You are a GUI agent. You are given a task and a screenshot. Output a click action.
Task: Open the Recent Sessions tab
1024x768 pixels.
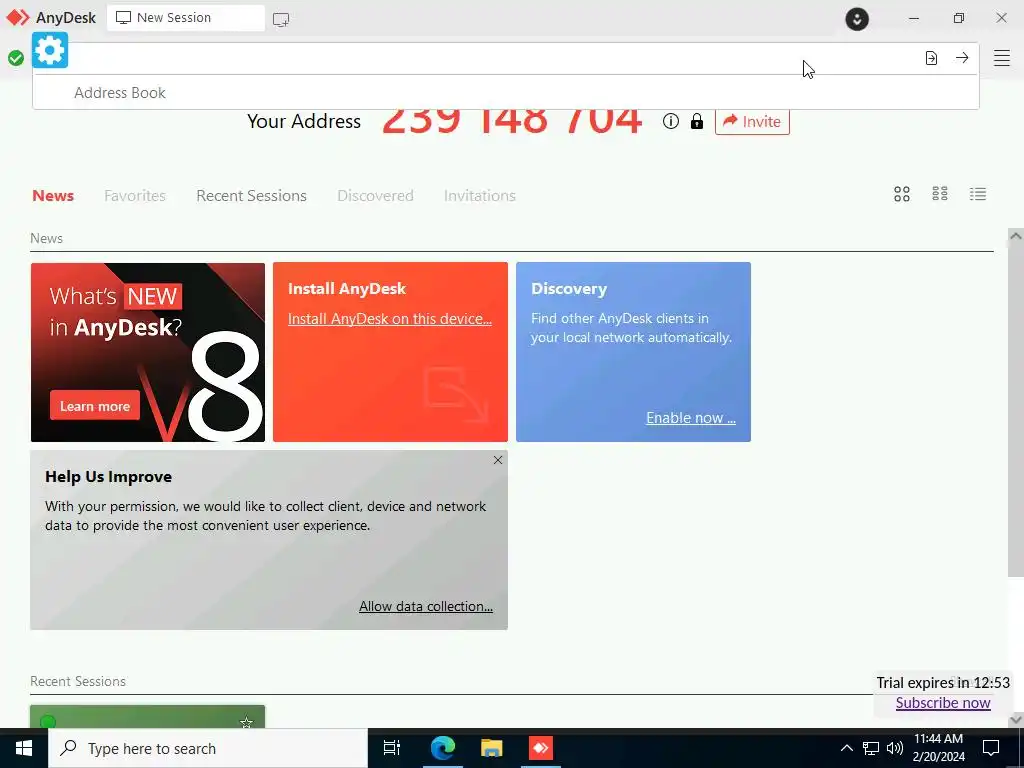[251, 196]
